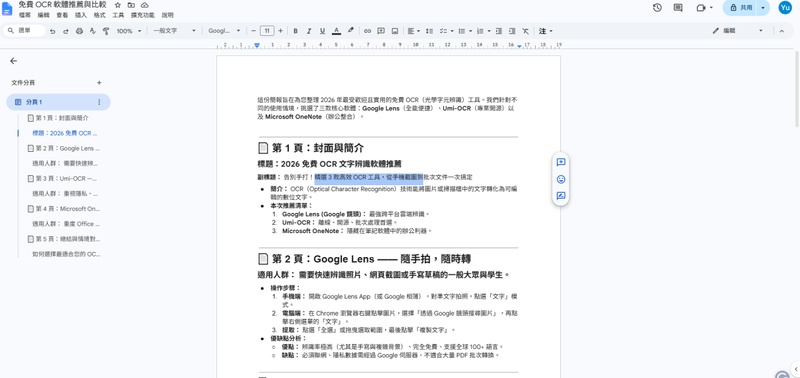The height and width of the screenshot is (378, 800).
Task: Open the 查看 menu
Action: (62, 15)
